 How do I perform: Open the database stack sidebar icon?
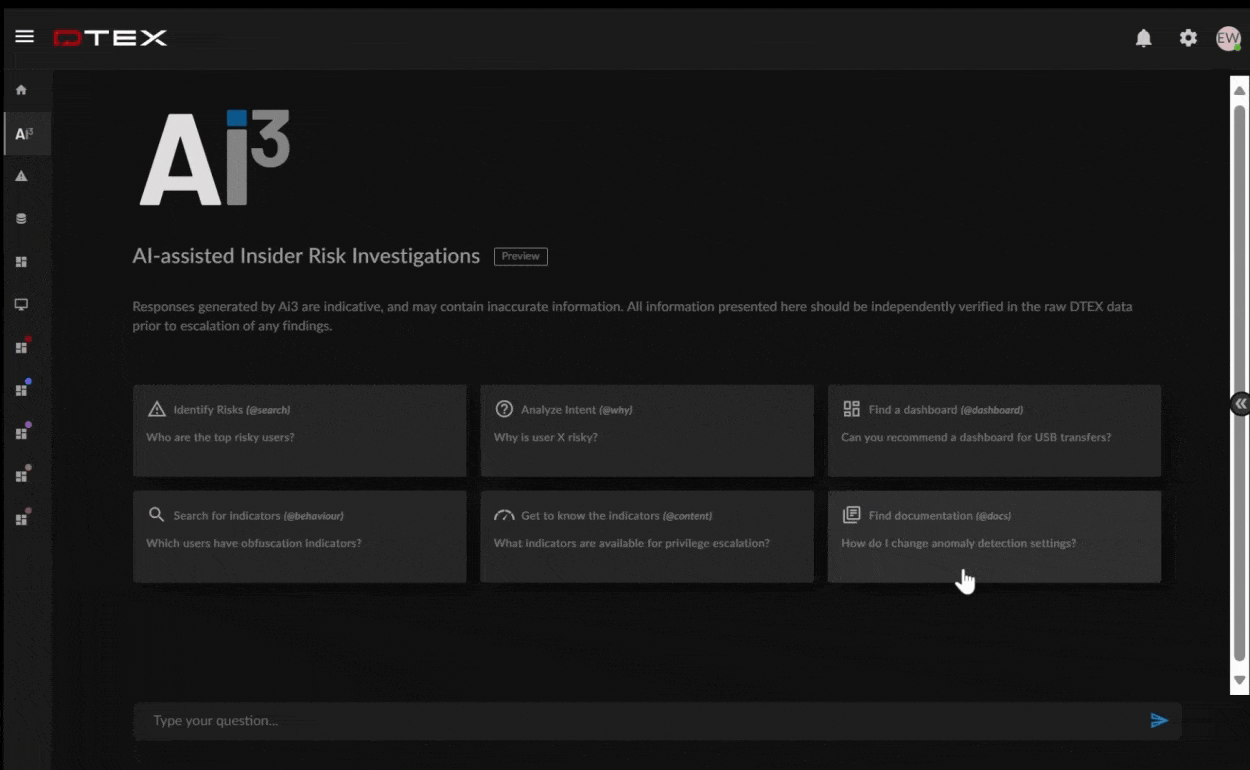21,219
